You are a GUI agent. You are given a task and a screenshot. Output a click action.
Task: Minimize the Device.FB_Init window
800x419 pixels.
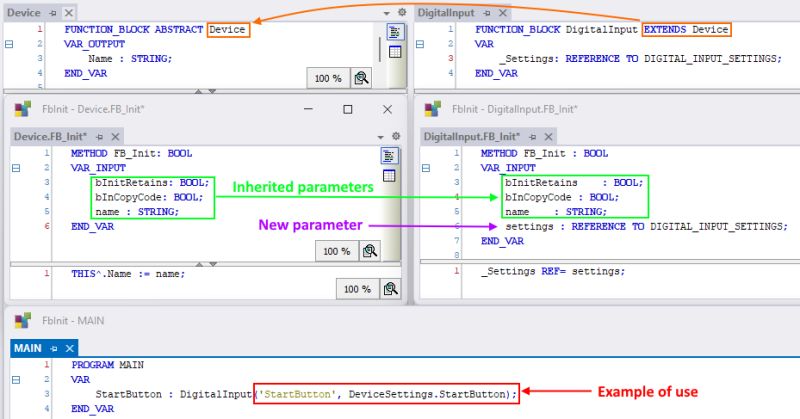[x=308, y=109]
